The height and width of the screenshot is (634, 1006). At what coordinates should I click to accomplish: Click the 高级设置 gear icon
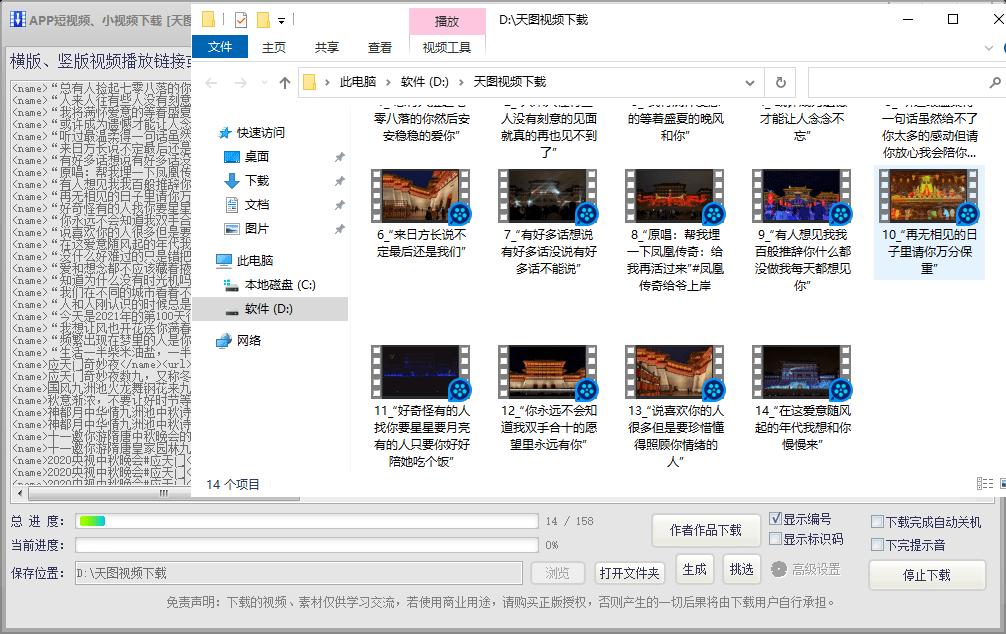click(779, 569)
